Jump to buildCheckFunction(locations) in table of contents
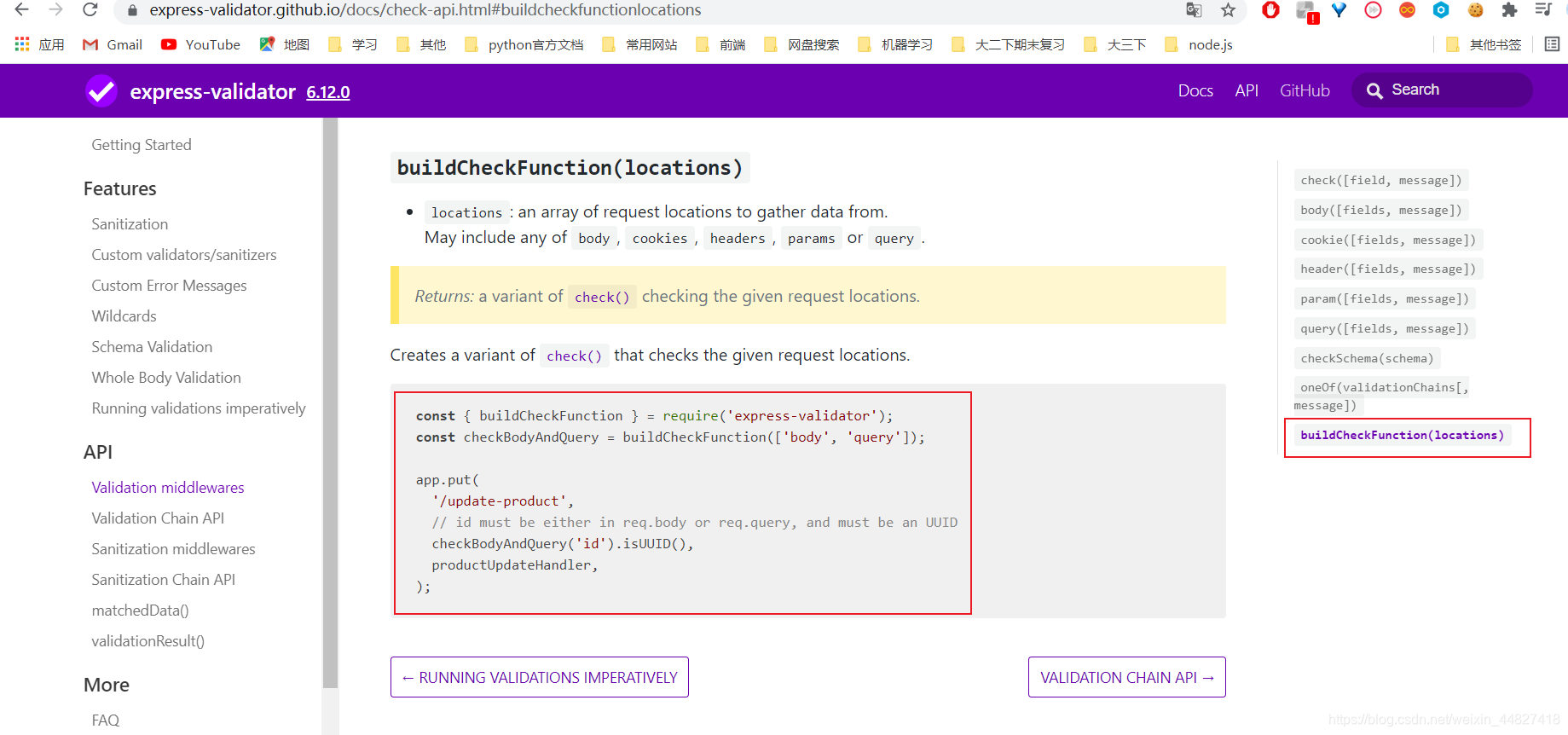Screen dimensions: 1568x735 point(1402,435)
